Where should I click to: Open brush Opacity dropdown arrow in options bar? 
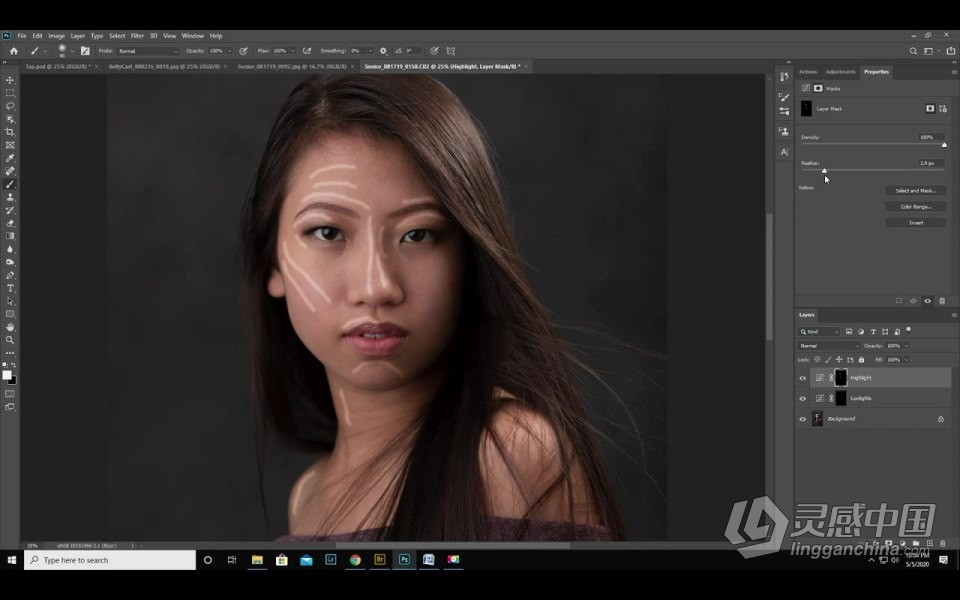230,51
